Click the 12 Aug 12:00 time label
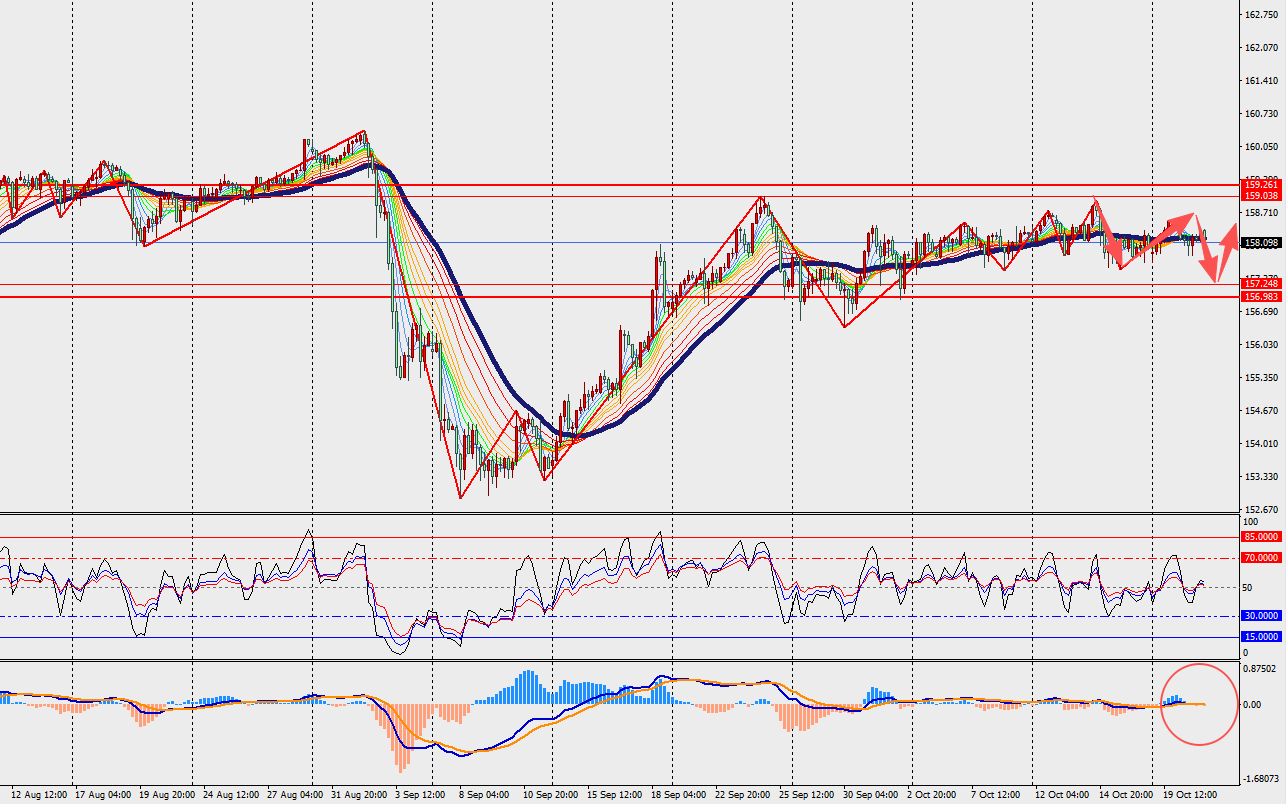Image resolution: width=1287 pixels, height=804 pixels. [x=39, y=795]
